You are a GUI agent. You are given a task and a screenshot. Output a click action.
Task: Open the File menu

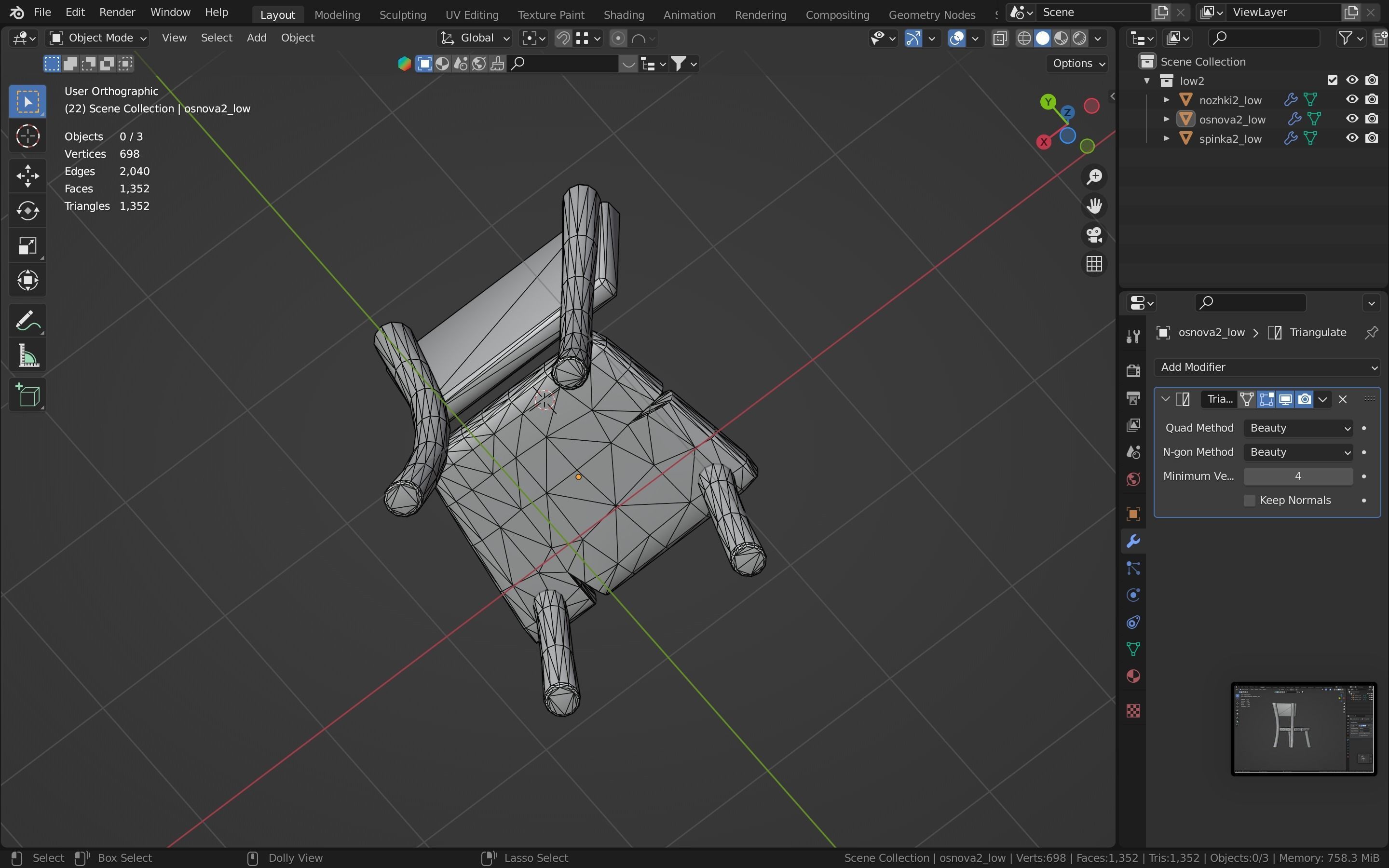tap(42, 12)
